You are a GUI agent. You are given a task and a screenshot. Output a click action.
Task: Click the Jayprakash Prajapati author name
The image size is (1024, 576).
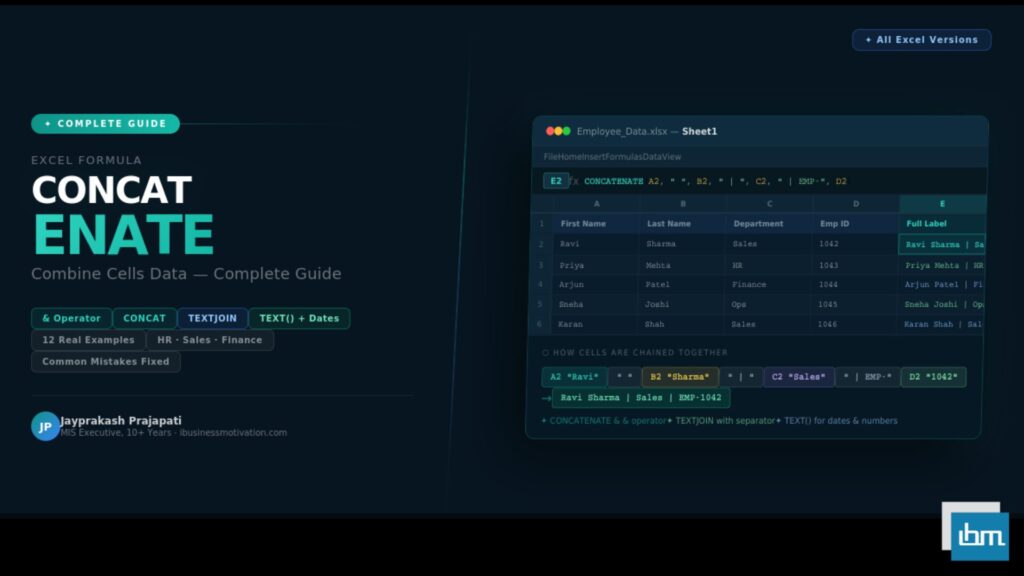(121, 421)
